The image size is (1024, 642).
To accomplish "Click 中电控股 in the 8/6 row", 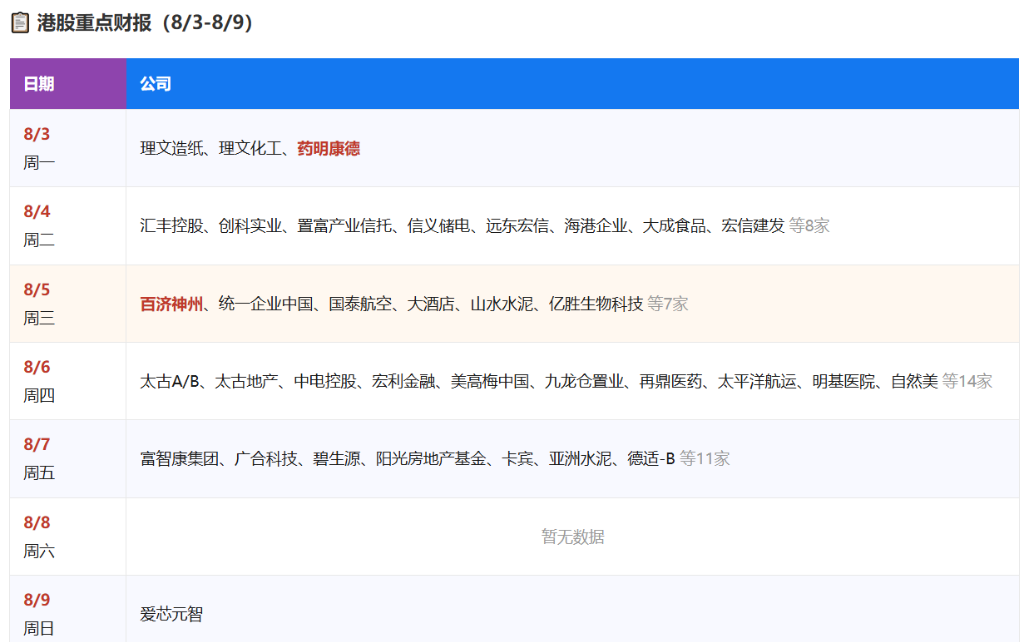I will pos(325,381).
